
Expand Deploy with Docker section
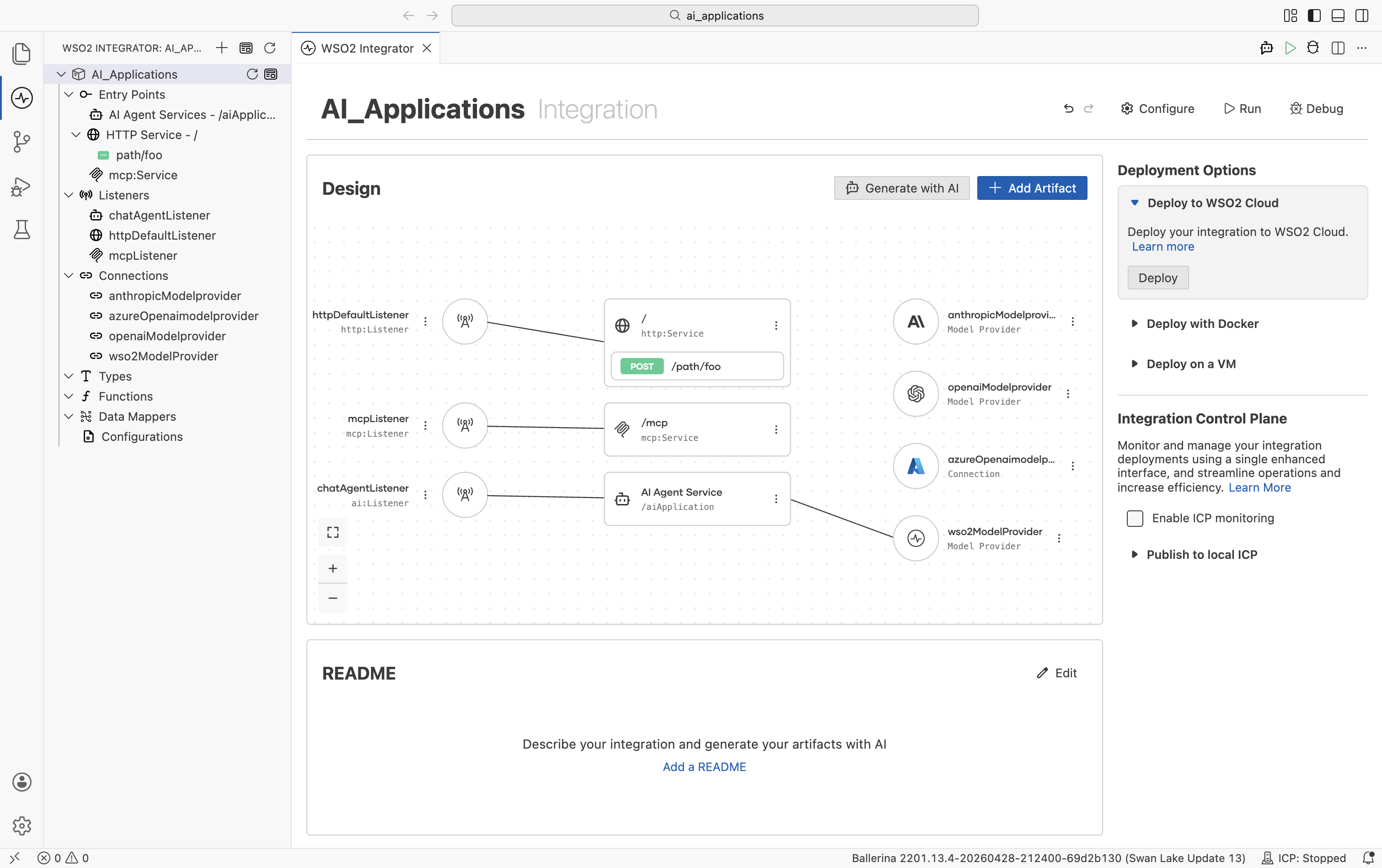1135,324
